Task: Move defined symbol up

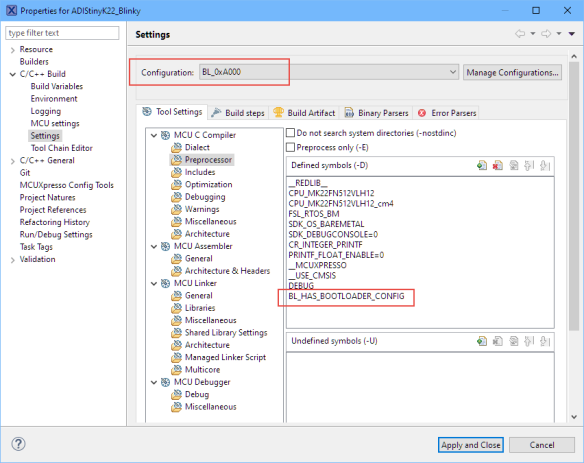Action: 529,165
